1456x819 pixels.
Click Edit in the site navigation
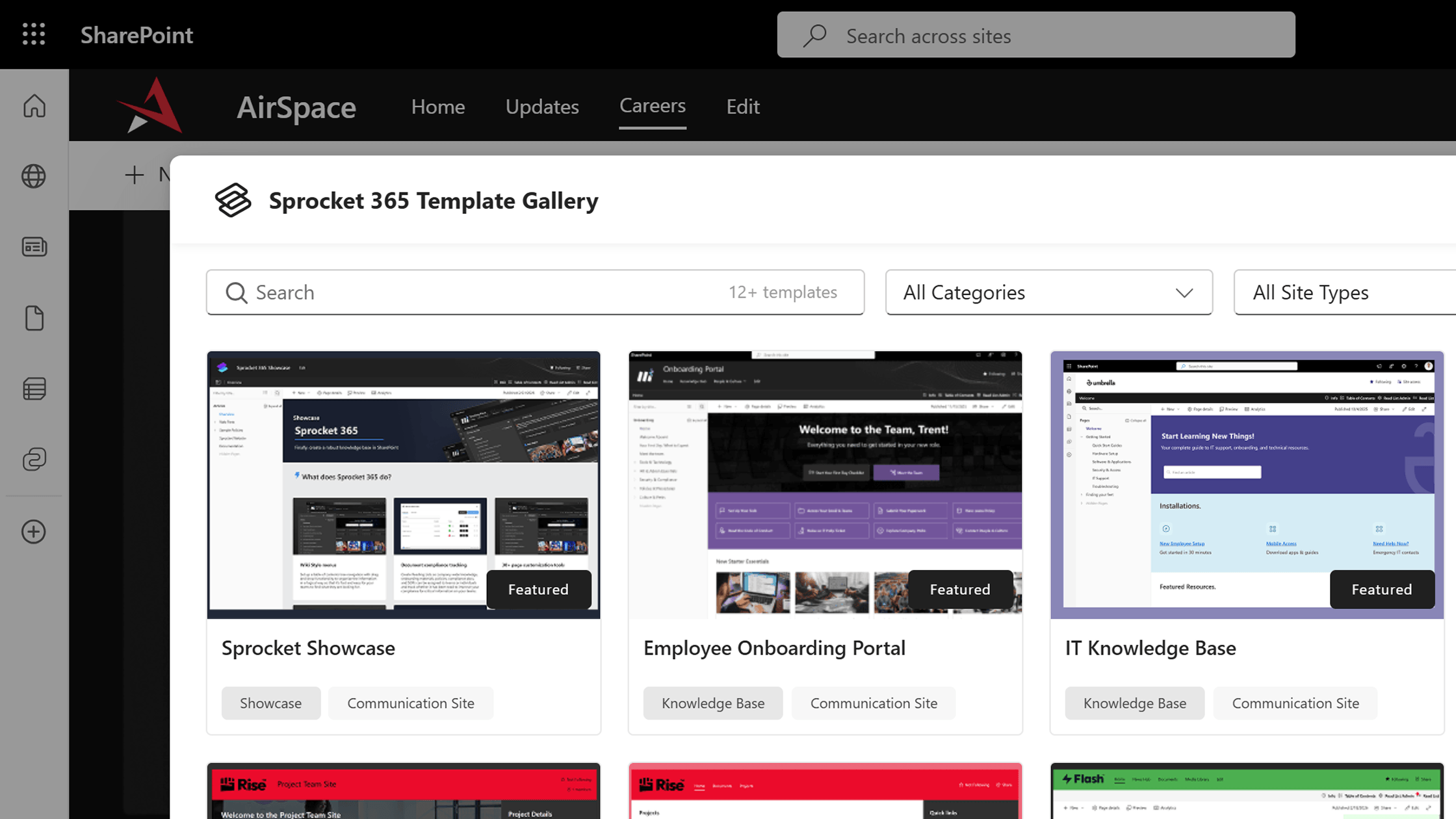(x=743, y=107)
